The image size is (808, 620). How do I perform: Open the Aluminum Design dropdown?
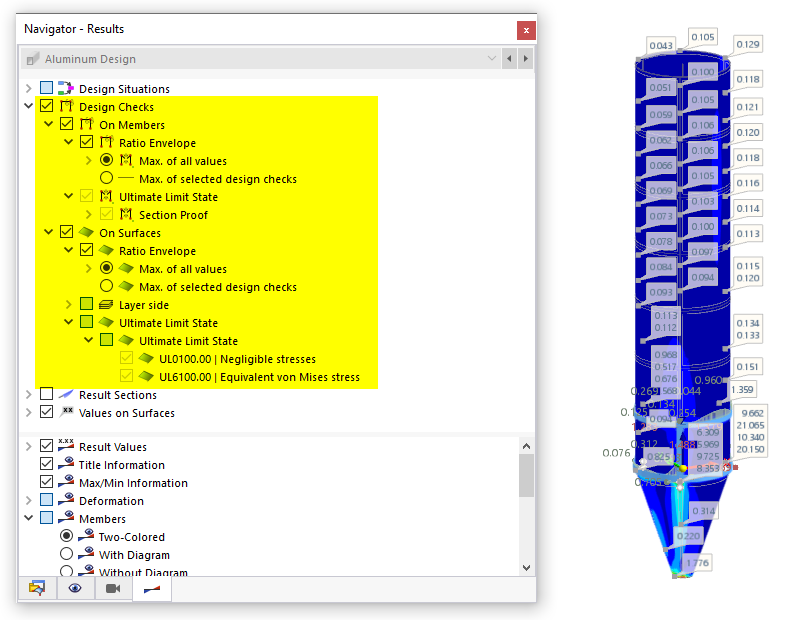(x=491, y=58)
